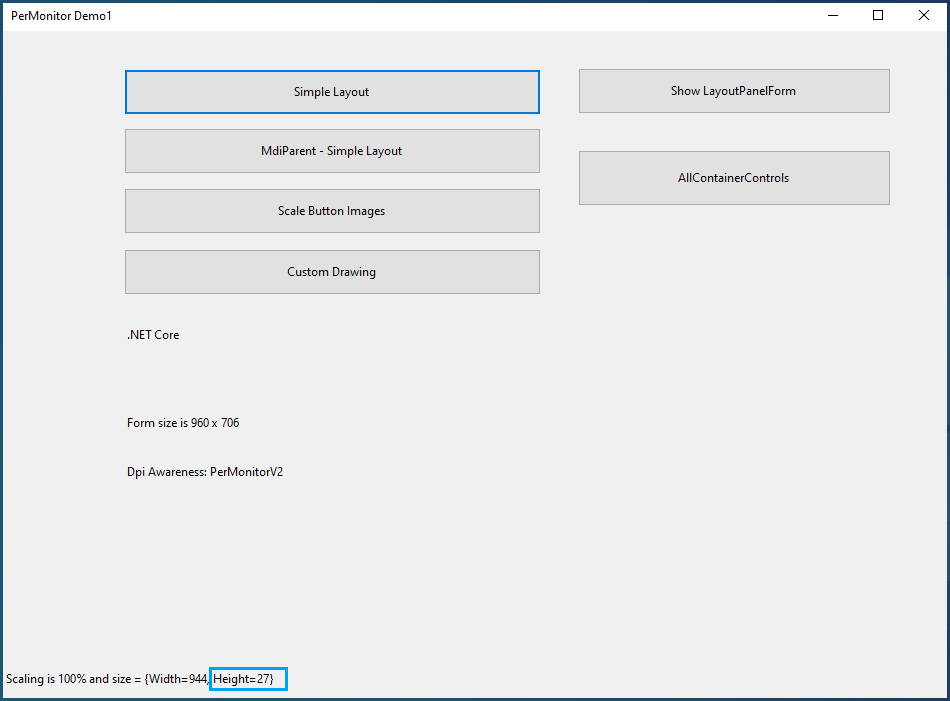The height and width of the screenshot is (701, 950).
Task: Click the highlighted Height=27 value box
Action: click(247, 678)
